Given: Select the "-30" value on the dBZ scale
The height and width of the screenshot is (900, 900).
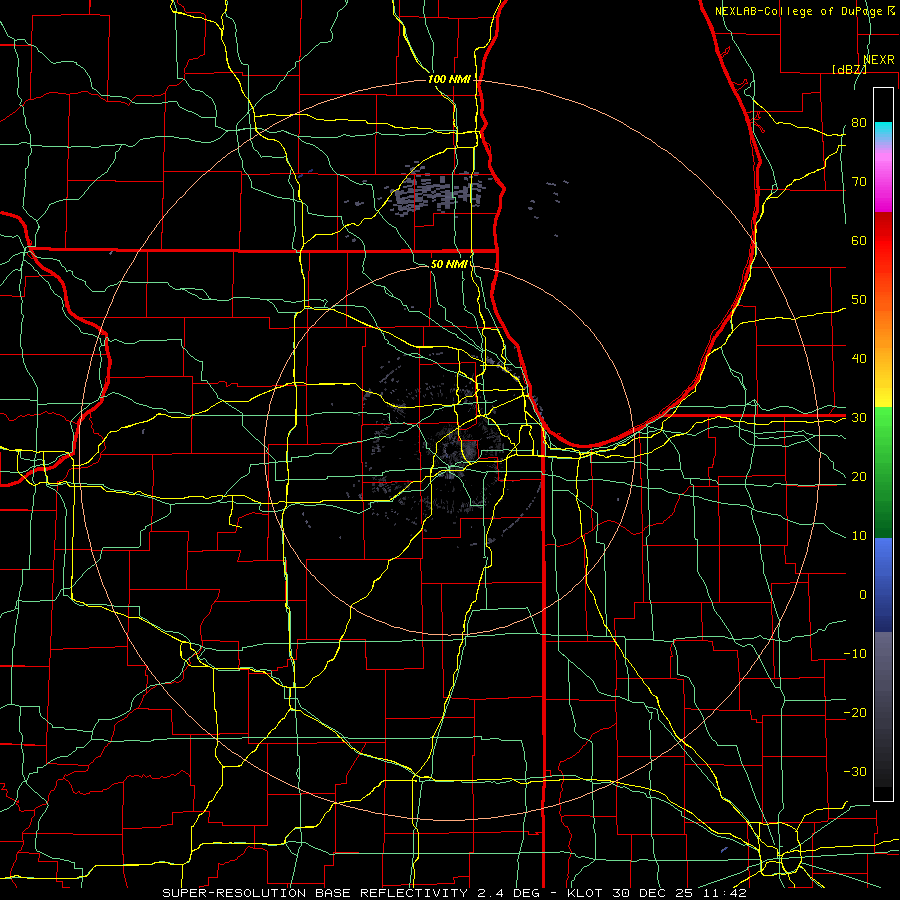Looking at the screenshot, I should coord(855,771).
